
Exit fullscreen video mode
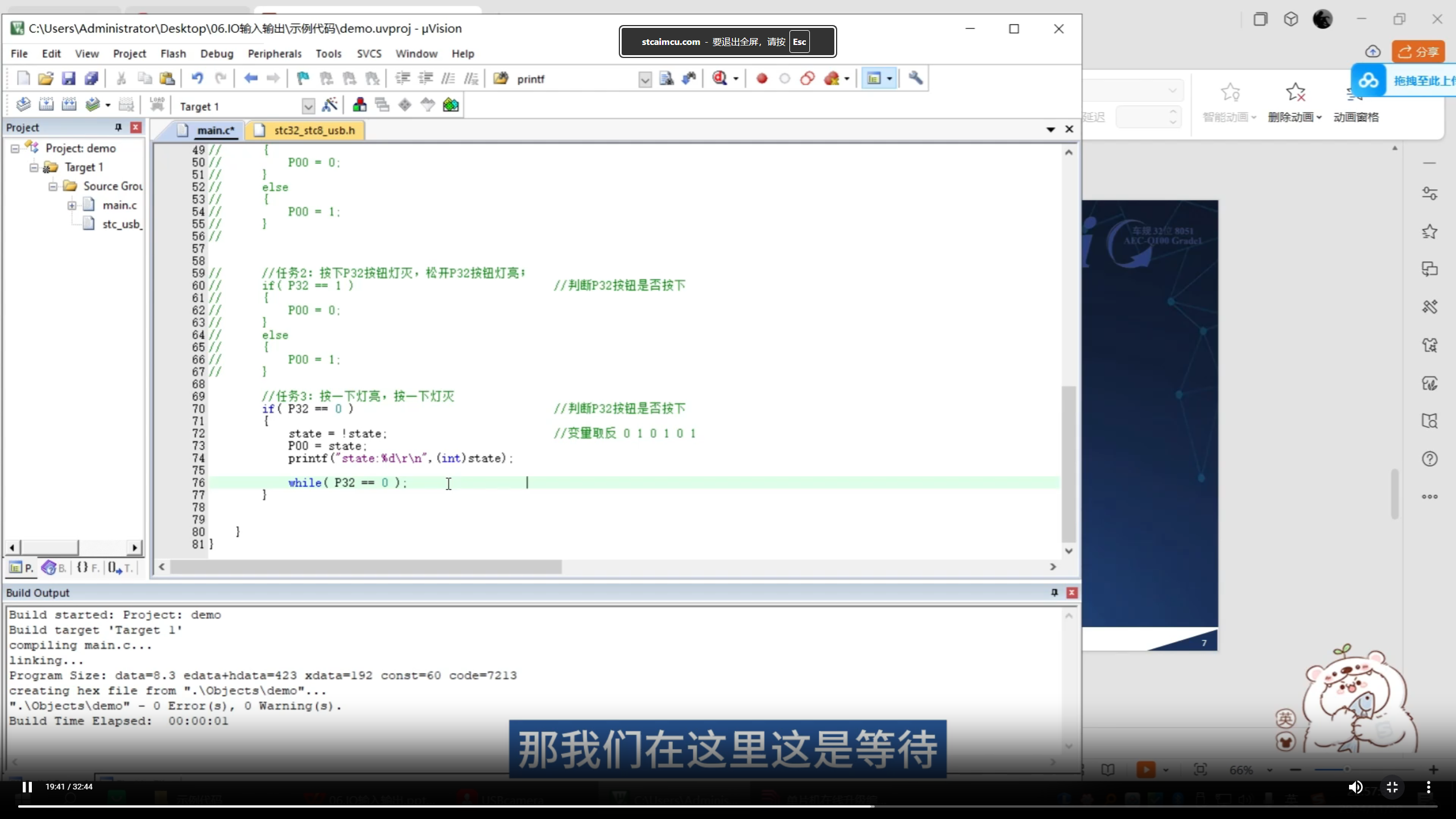click(x=1392, y=787)
